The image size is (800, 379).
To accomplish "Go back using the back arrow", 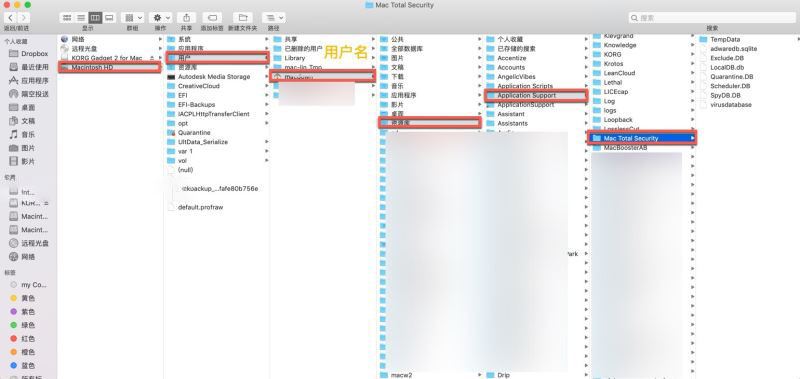I will coord(10,18).
